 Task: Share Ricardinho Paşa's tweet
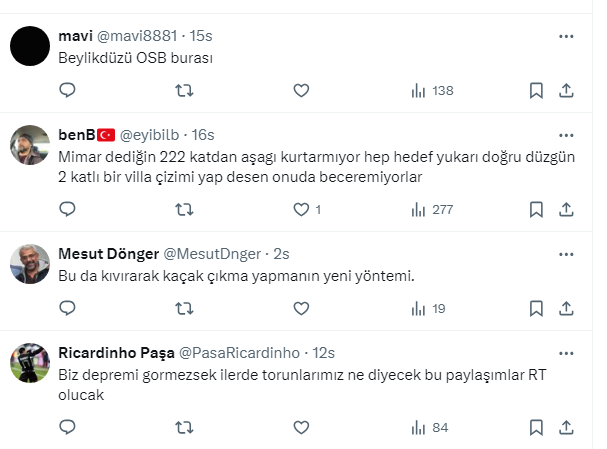(566, 427)
